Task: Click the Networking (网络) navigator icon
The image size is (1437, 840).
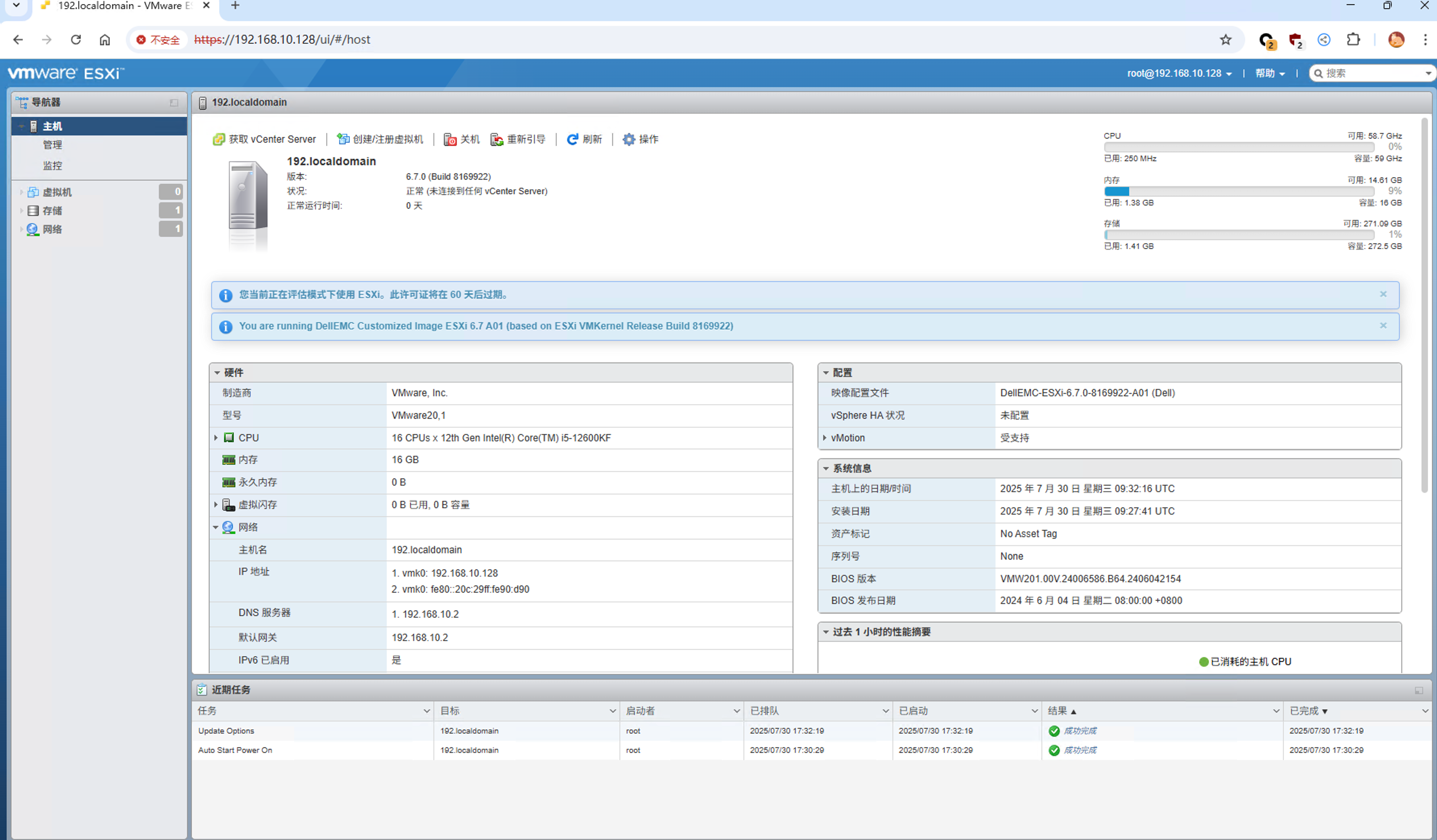Action: (33, 229)
